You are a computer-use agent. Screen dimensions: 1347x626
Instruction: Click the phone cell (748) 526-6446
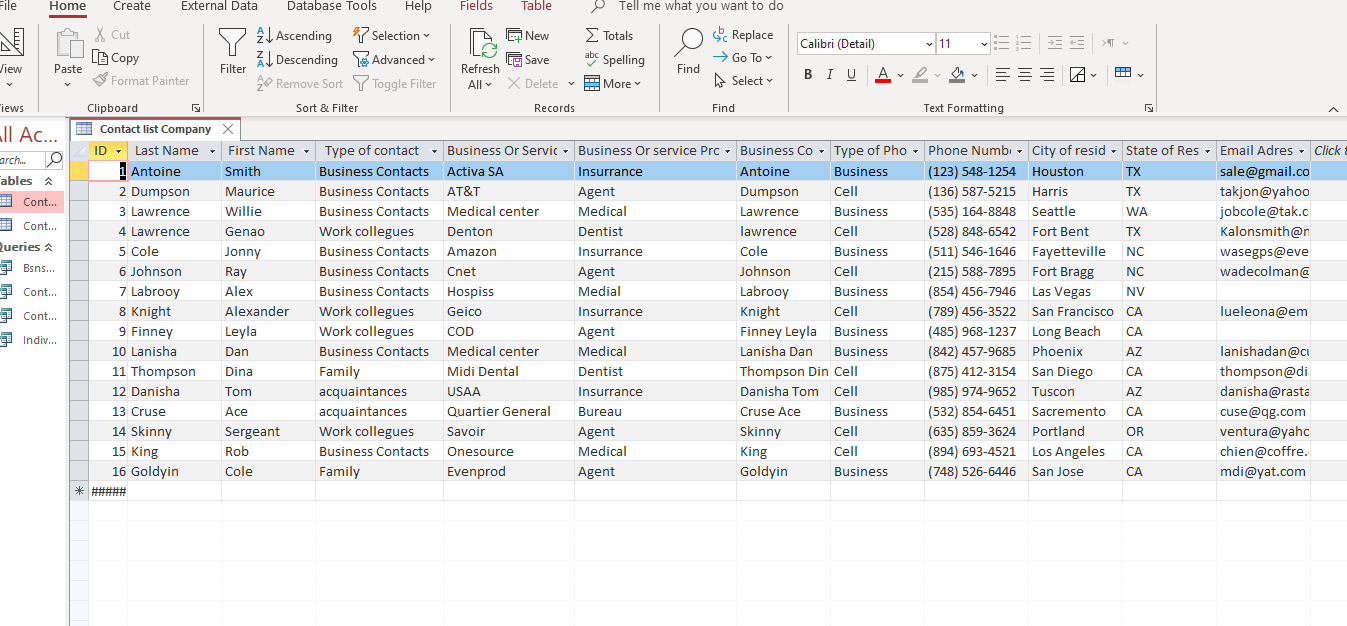[x=977, y=471]
